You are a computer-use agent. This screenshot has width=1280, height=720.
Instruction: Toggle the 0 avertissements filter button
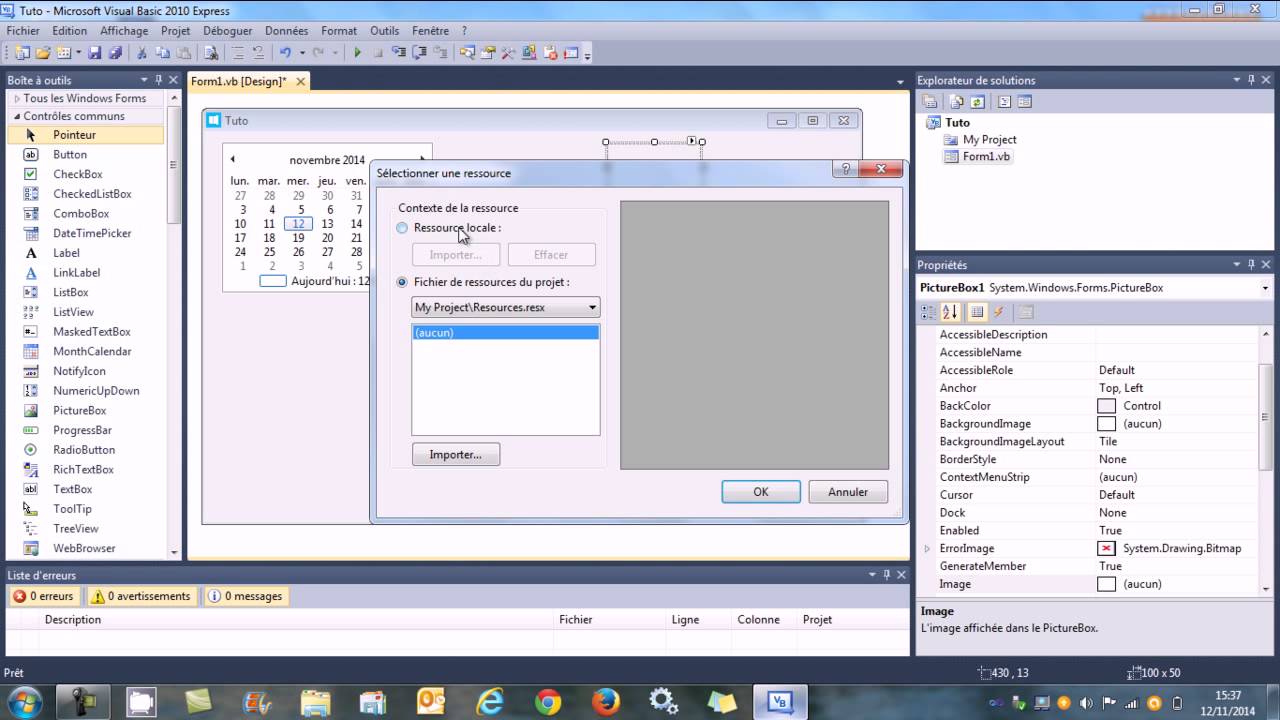click(x=140, y=596)
